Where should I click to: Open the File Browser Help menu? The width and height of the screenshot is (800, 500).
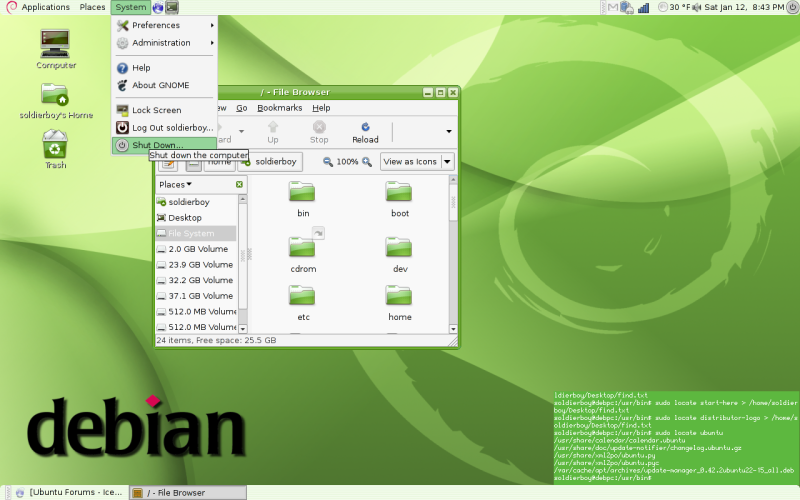point(321,108)
